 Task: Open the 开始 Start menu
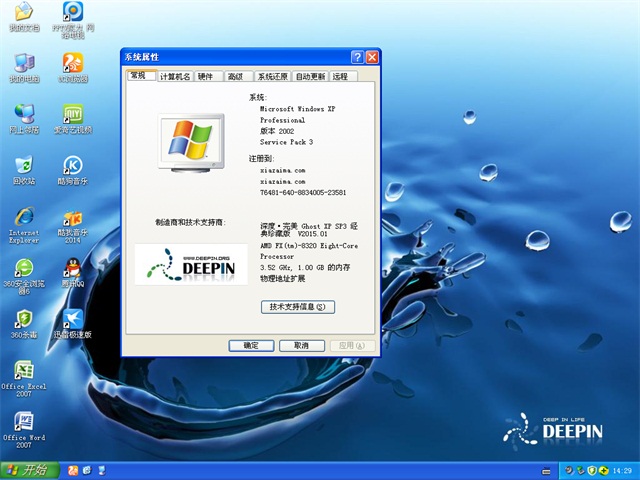click(28, 469)
